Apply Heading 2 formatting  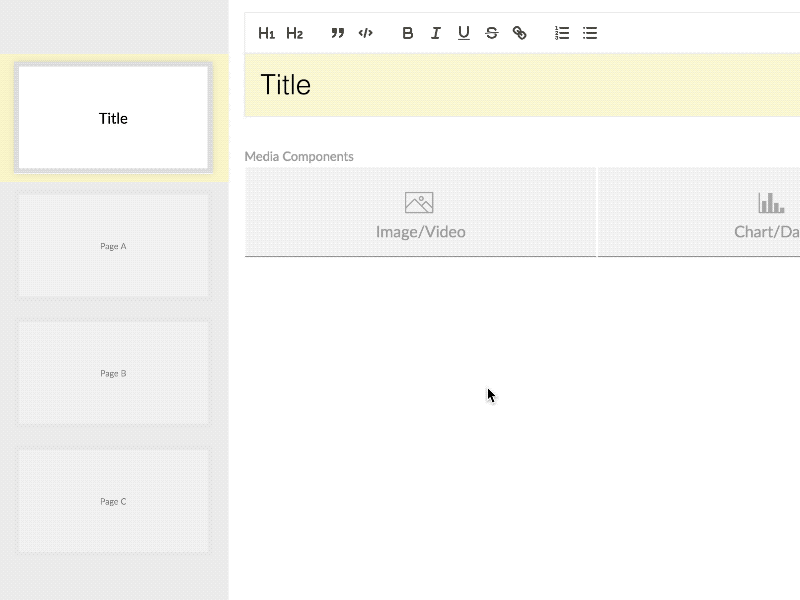click(x=294, y=33)
